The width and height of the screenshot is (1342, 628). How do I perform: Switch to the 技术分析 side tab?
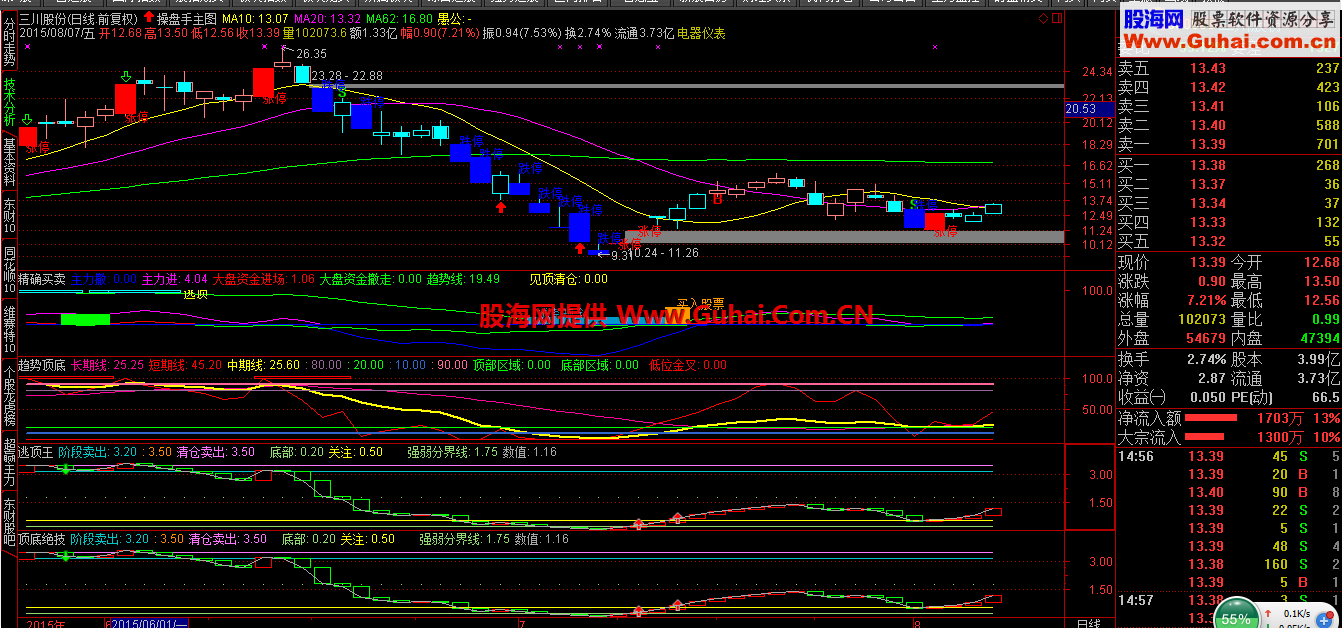point(9,100)
